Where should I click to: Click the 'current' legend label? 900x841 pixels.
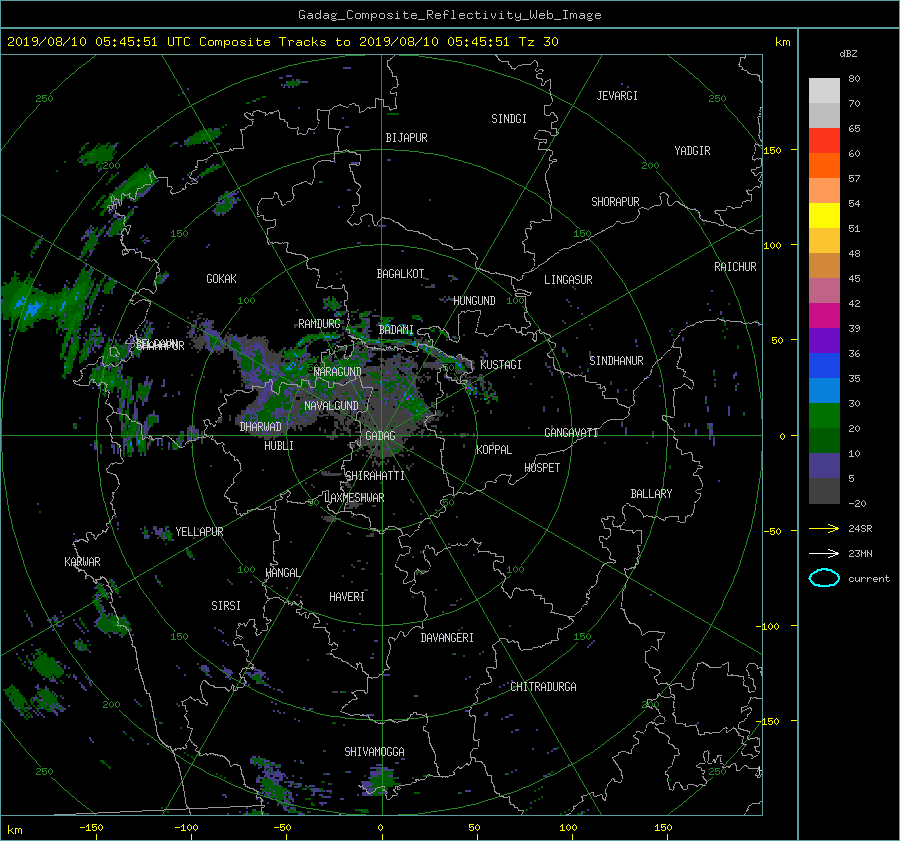pos(868,579)
